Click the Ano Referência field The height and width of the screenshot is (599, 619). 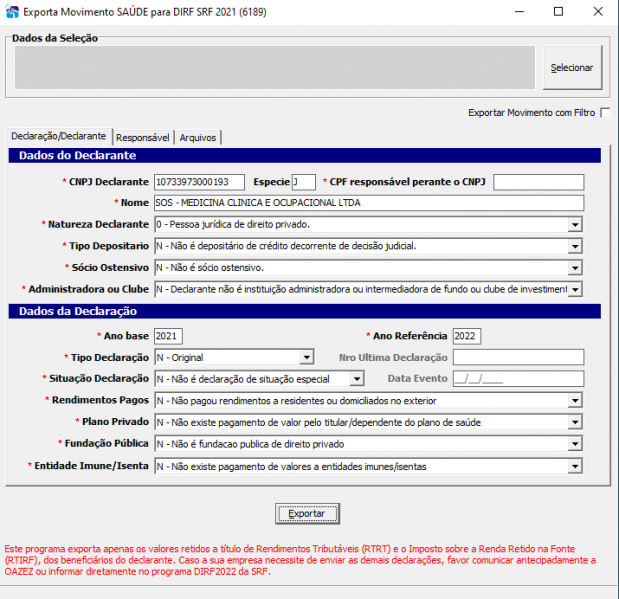467,336
